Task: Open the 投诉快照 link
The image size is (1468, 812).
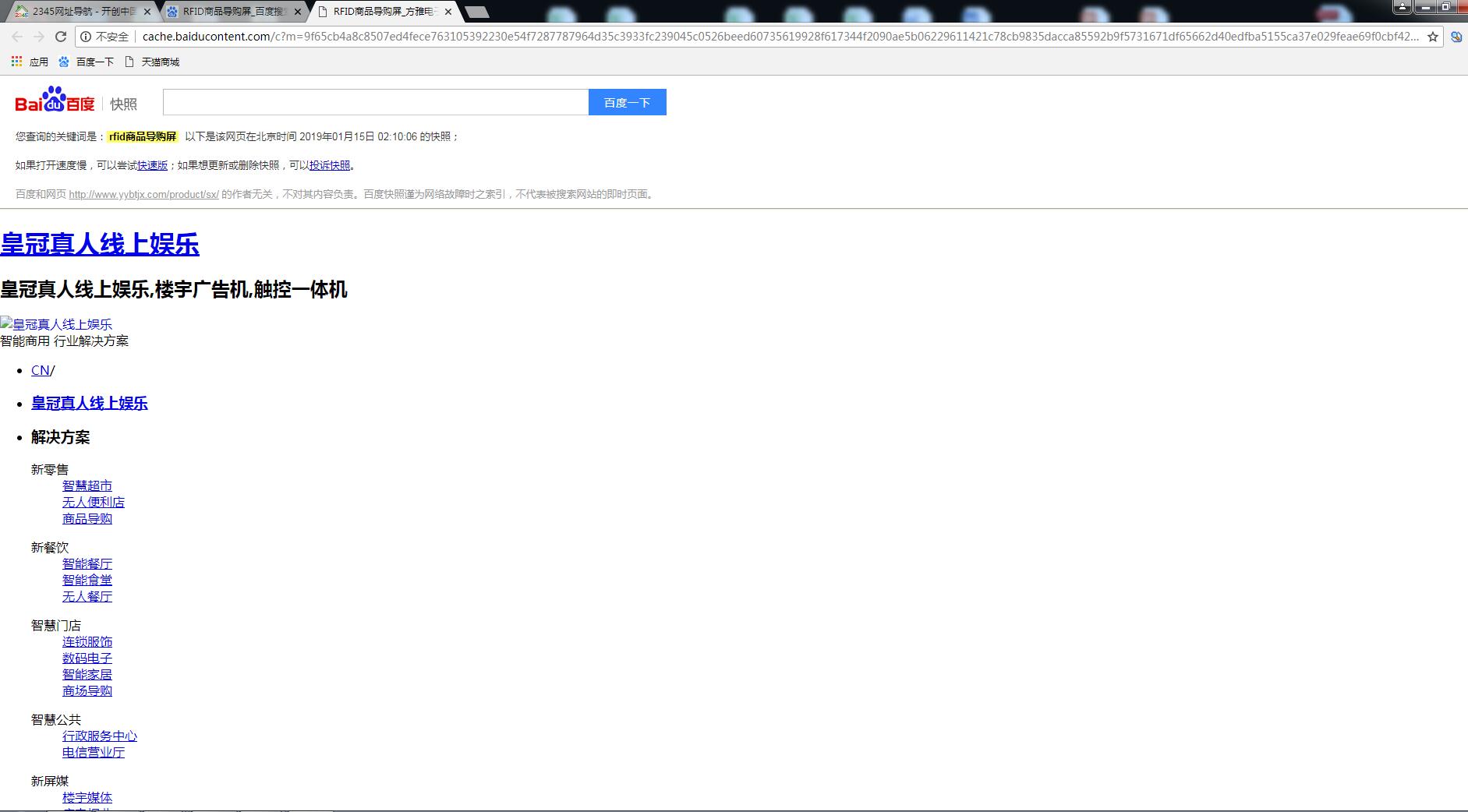Action: pos(330,165)
